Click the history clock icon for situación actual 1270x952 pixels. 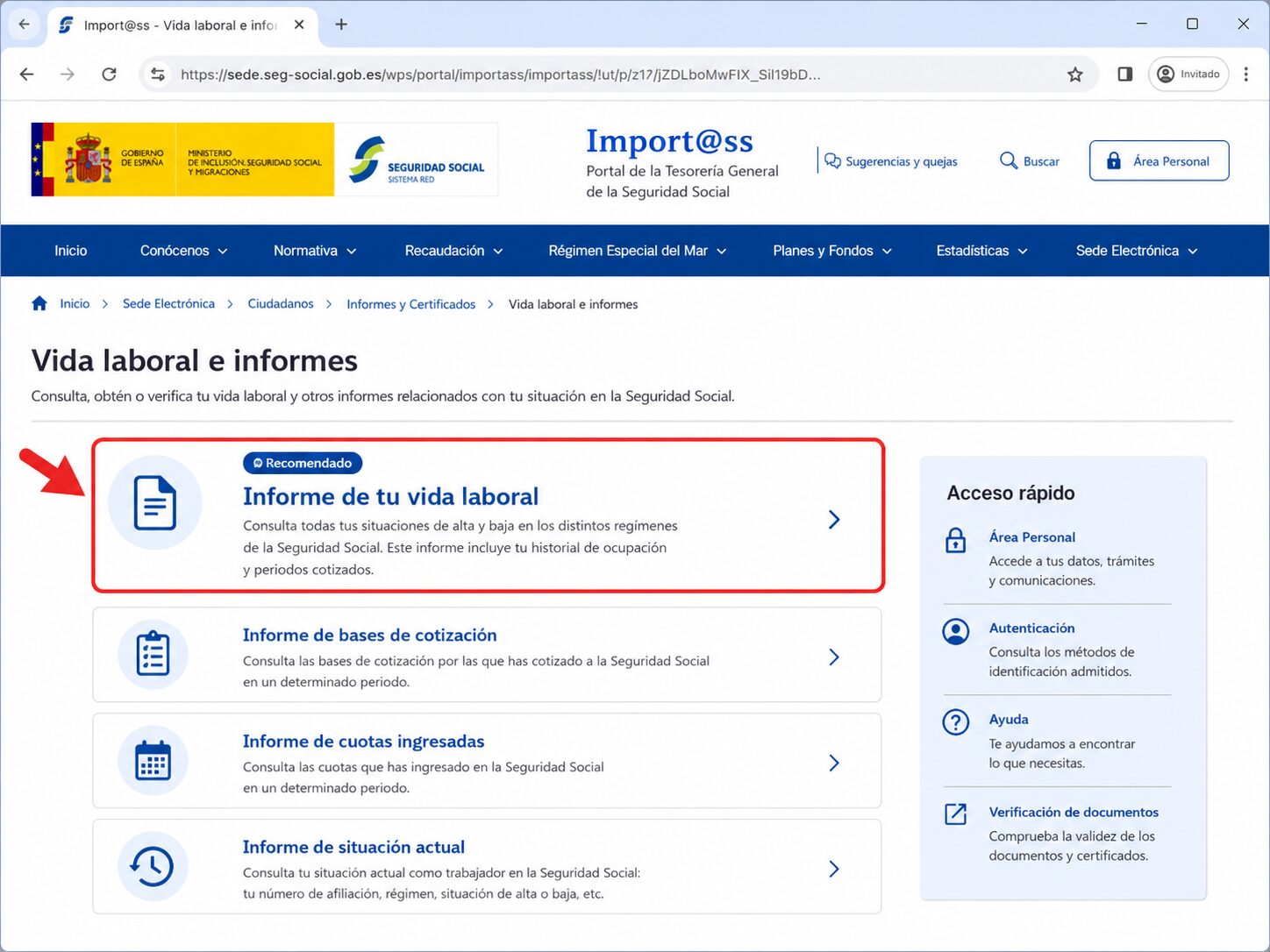coord(153,866)
